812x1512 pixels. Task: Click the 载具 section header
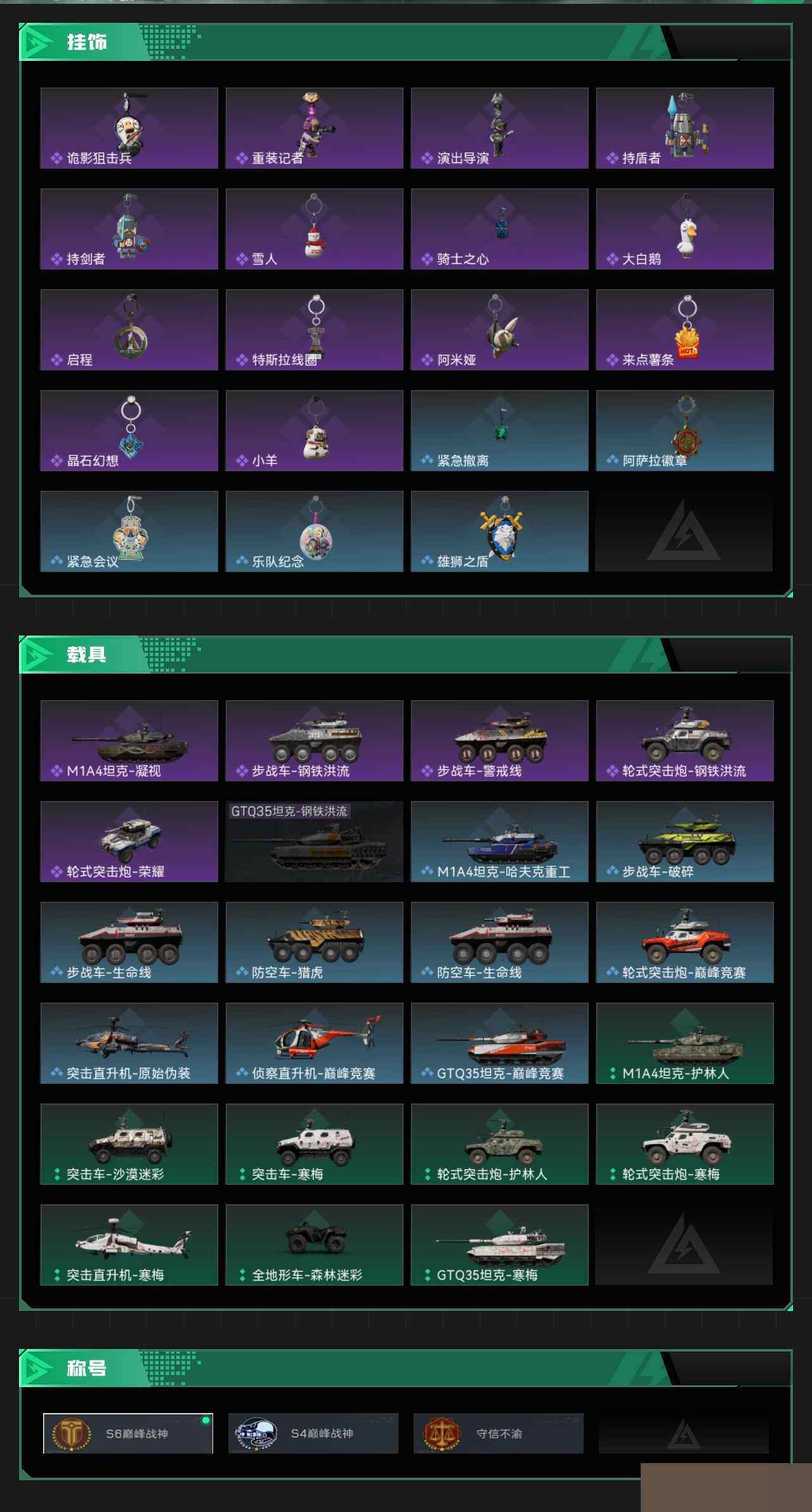(x=87, y=655)
